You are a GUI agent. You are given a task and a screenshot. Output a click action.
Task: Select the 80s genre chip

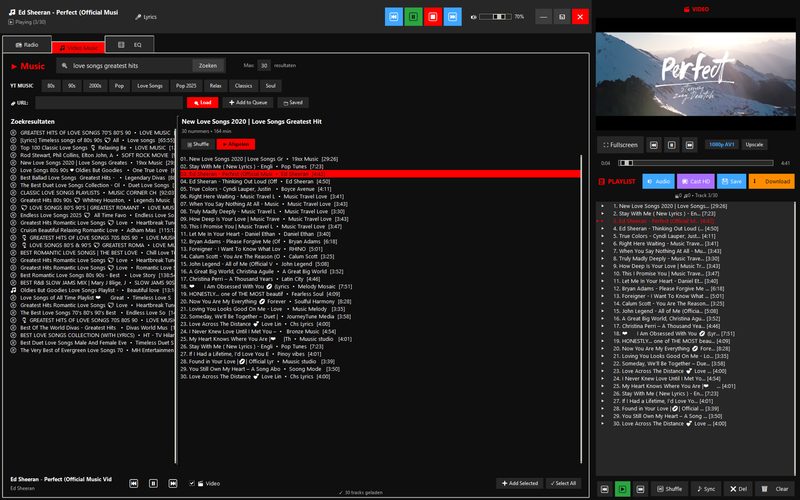click(x=51, y=86)
